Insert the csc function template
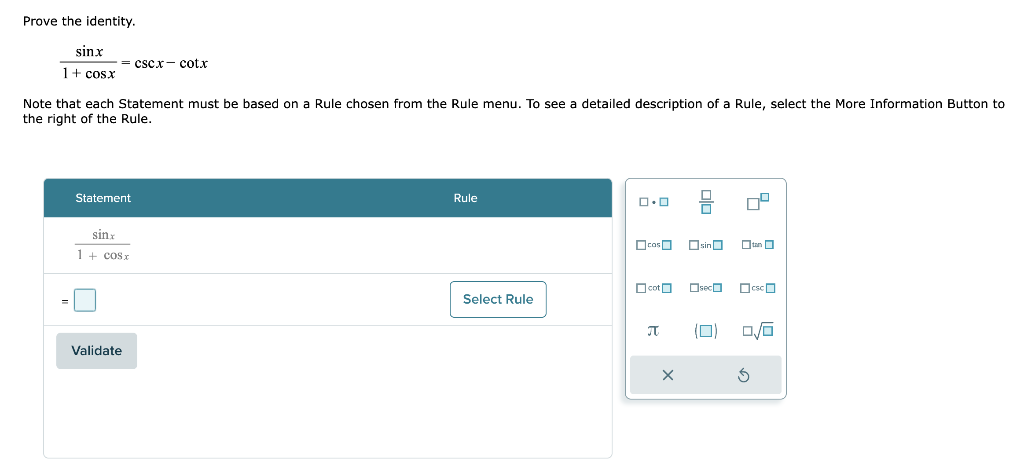 coord(758,288)
